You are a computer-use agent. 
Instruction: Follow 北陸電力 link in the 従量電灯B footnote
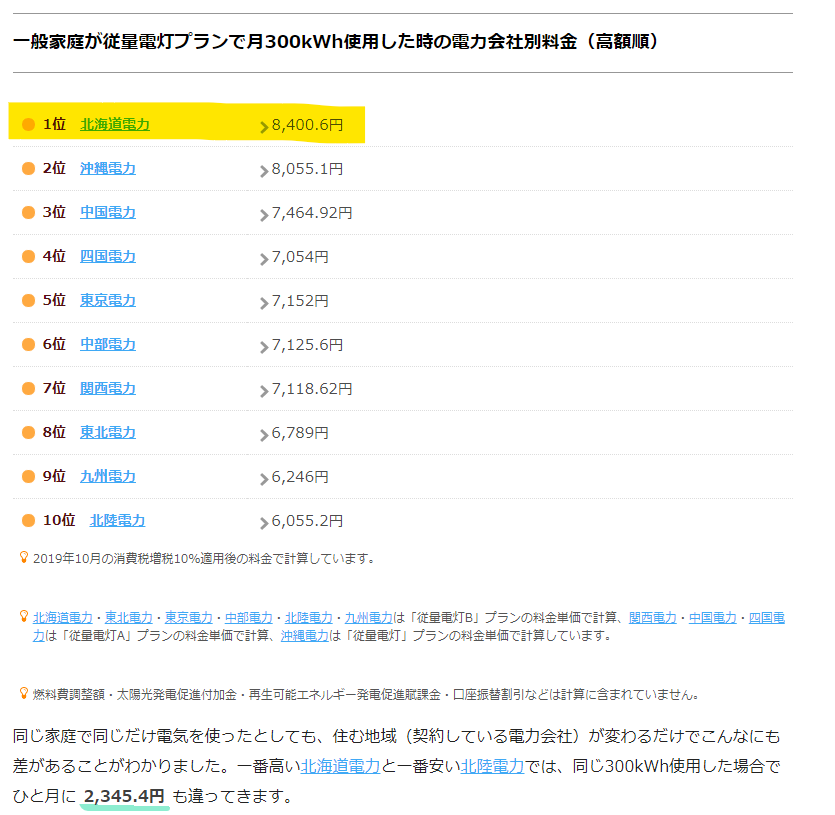(x=308, y=617)
